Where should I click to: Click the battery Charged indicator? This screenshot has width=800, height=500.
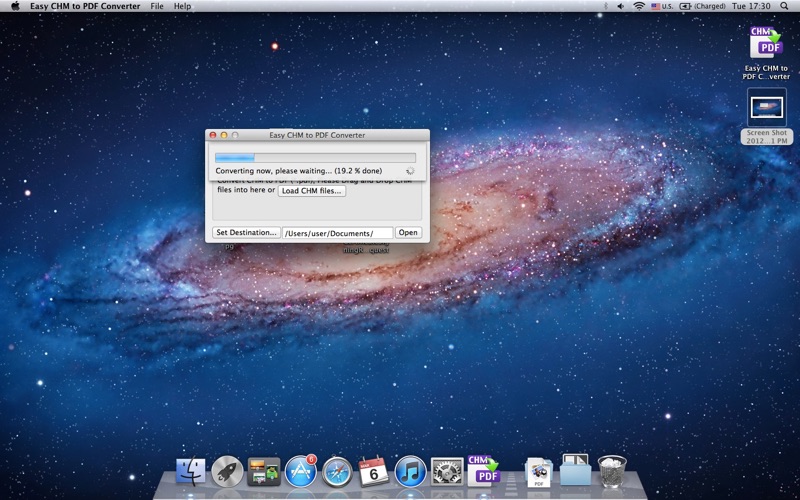703,6
